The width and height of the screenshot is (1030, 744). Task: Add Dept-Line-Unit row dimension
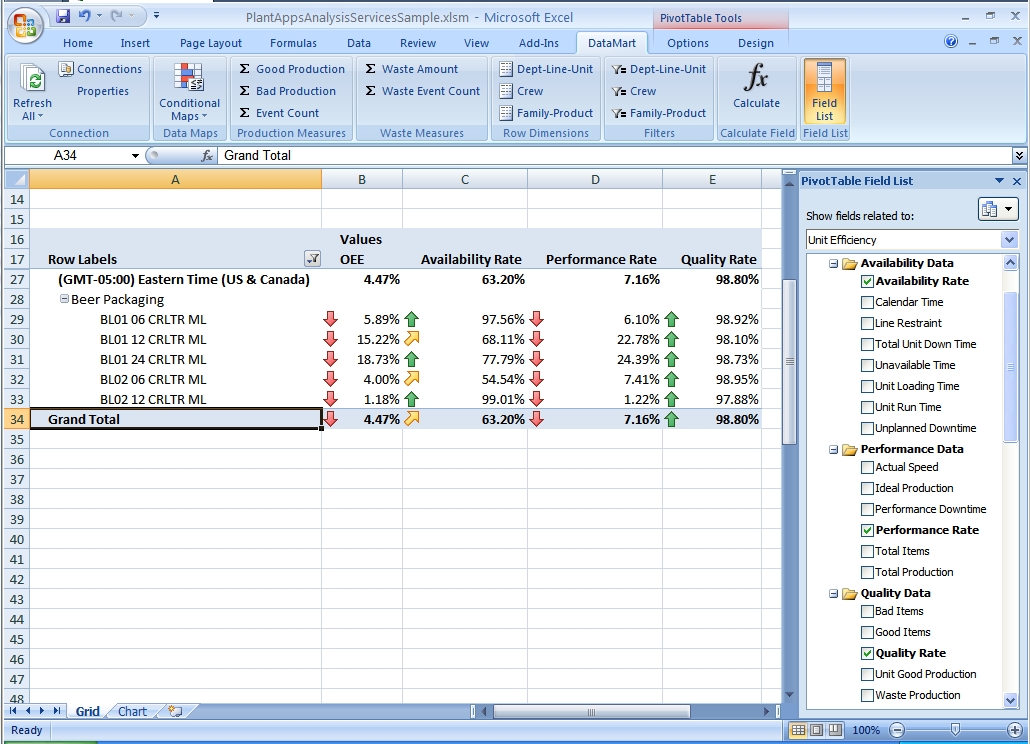(x=546, y=69)
